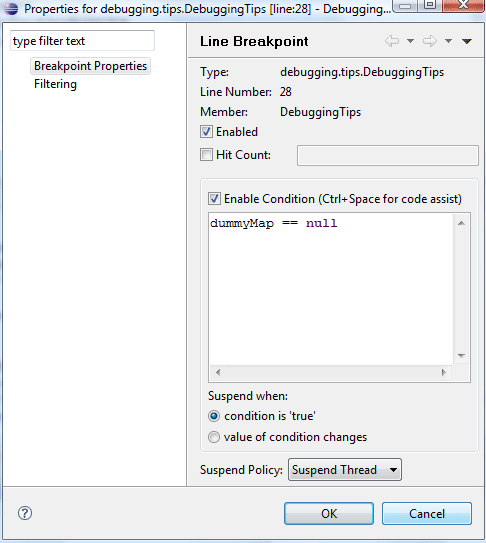486x543 pixels.
Task: Select 'value of condition changes' radio button
Action: click(x=214, y=437)
